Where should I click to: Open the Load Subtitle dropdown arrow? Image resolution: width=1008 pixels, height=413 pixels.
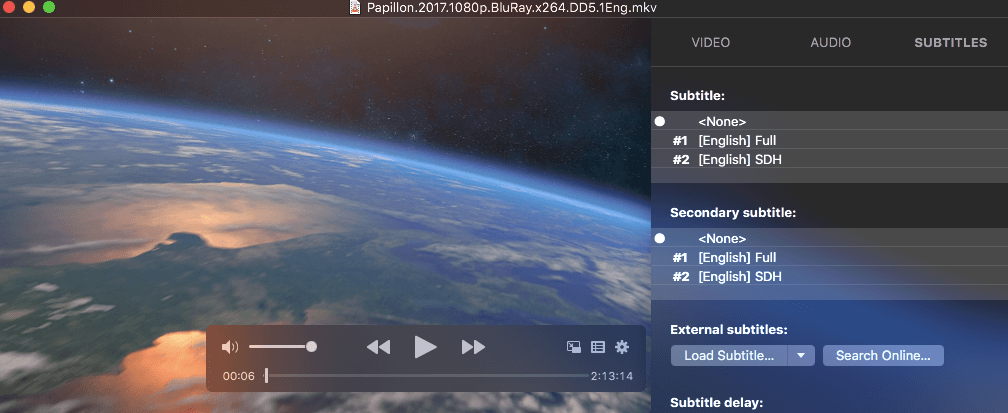coord(801,355)
